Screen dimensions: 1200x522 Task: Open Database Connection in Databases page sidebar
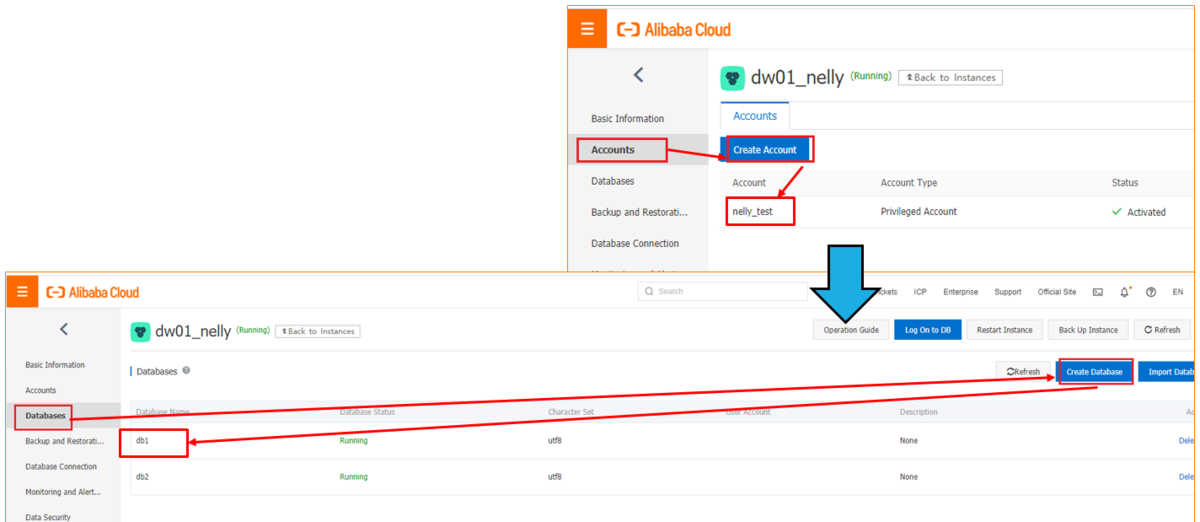[61, 466]
